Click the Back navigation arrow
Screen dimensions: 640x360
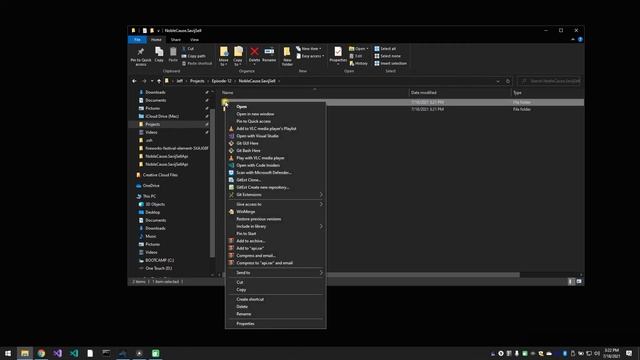[x=134, y=81]
